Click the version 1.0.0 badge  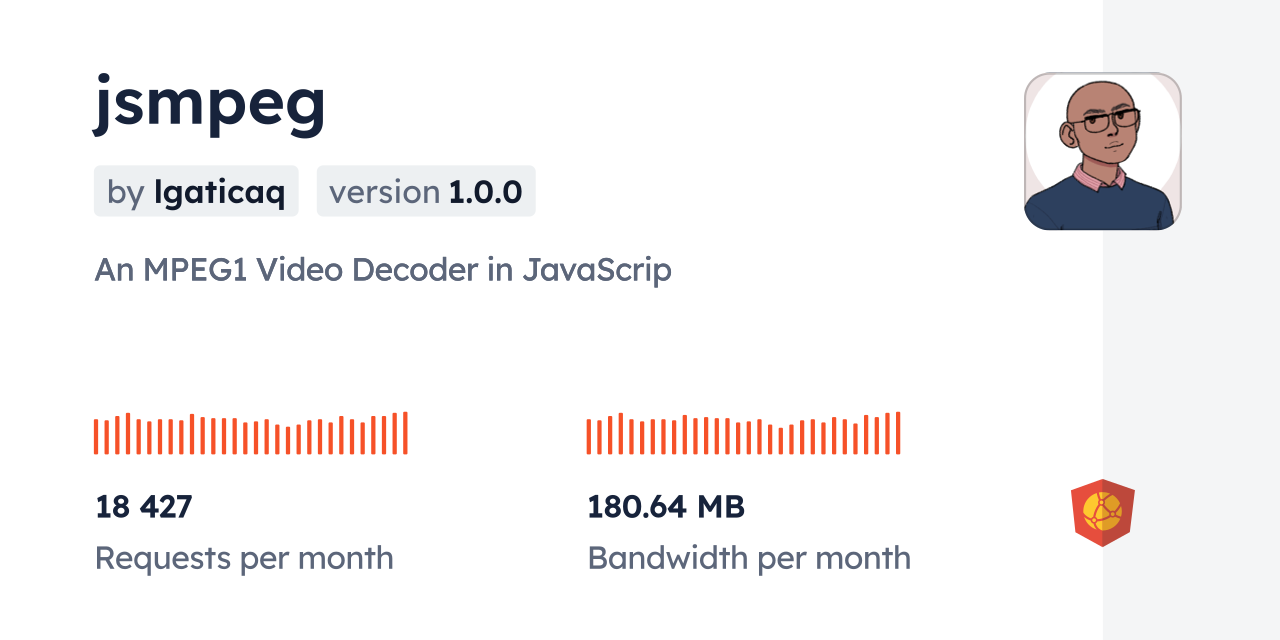click(x=426, y=192)
